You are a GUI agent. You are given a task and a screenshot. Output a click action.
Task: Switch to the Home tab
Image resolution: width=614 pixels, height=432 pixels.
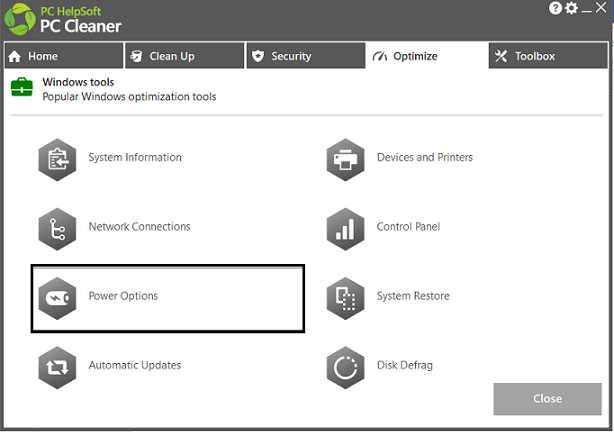(x=64, y=56)
